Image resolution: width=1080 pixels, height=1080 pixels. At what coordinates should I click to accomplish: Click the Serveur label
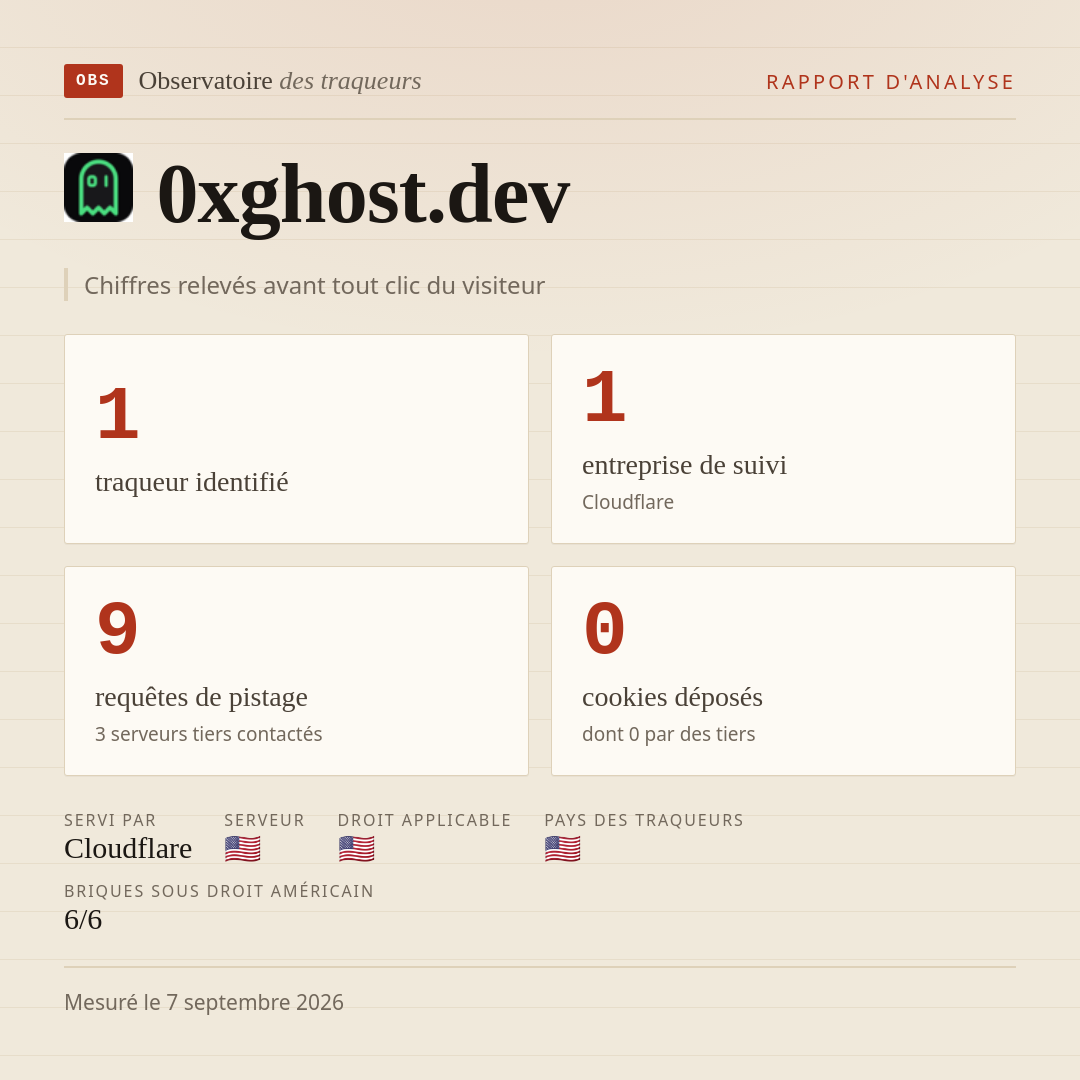pyautogui.click(x=264, y=820)
